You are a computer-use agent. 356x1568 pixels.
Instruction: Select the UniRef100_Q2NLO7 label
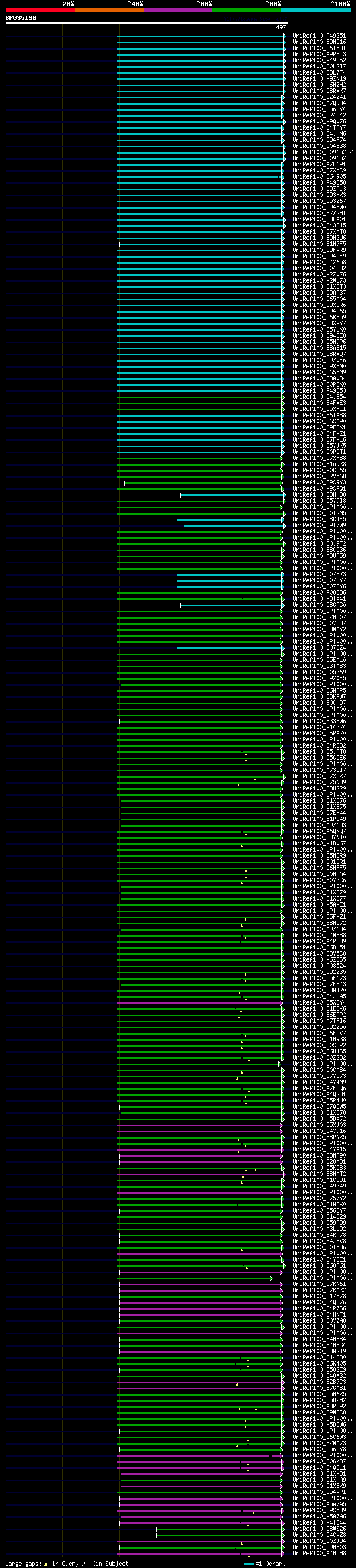point(319,617)
